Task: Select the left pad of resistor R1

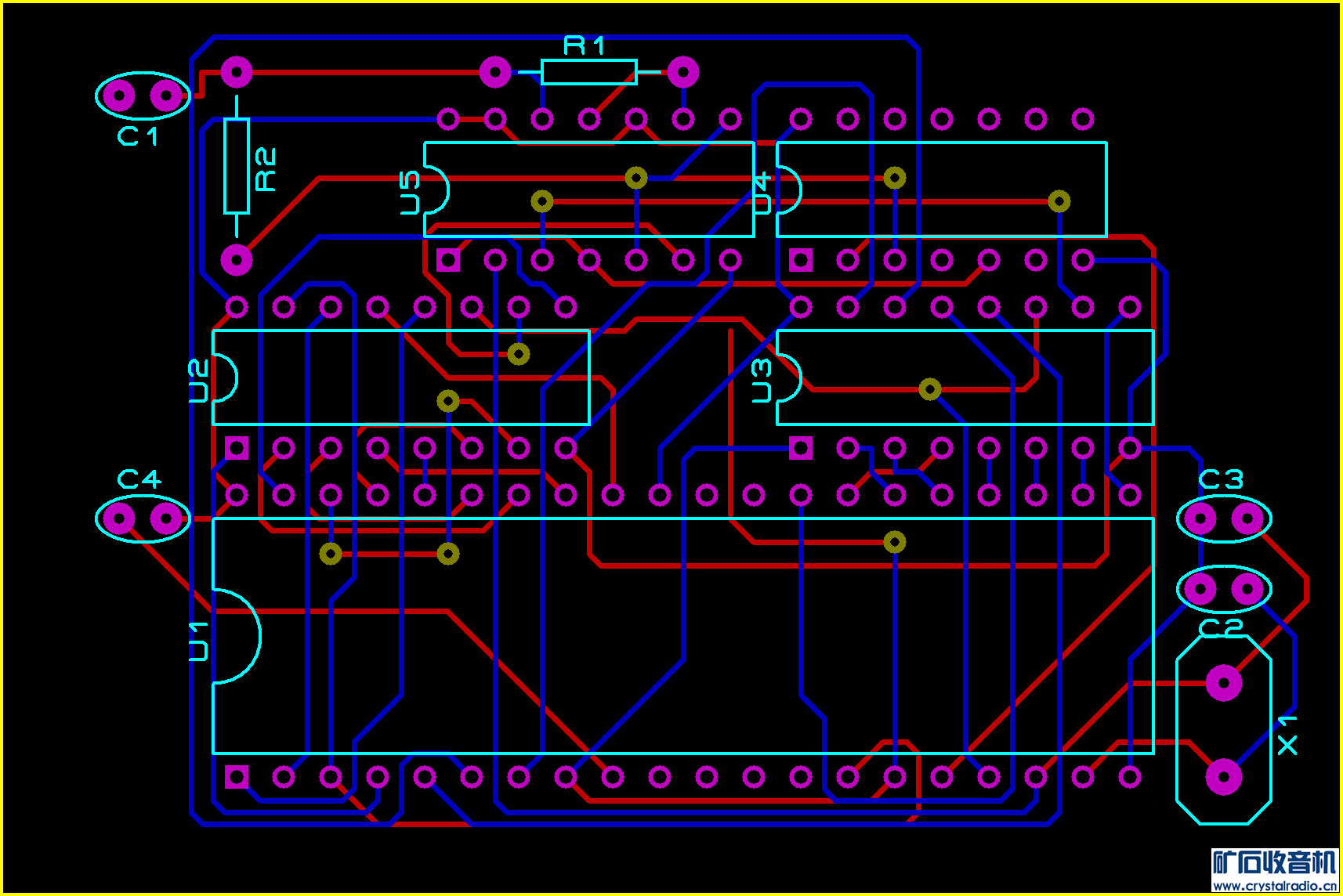Action: [495, 72]
